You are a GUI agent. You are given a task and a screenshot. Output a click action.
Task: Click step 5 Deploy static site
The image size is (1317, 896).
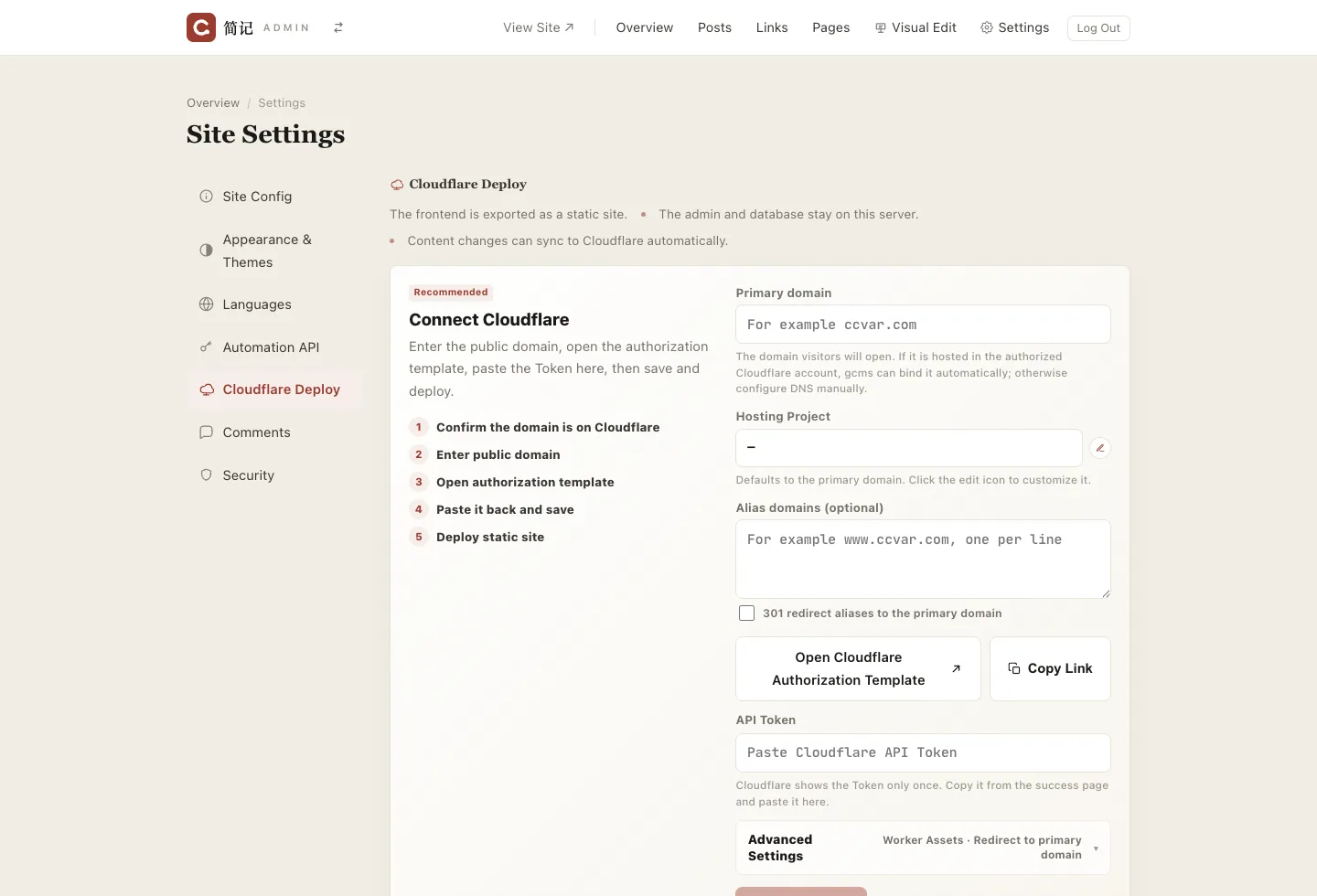tap(477, 537)
